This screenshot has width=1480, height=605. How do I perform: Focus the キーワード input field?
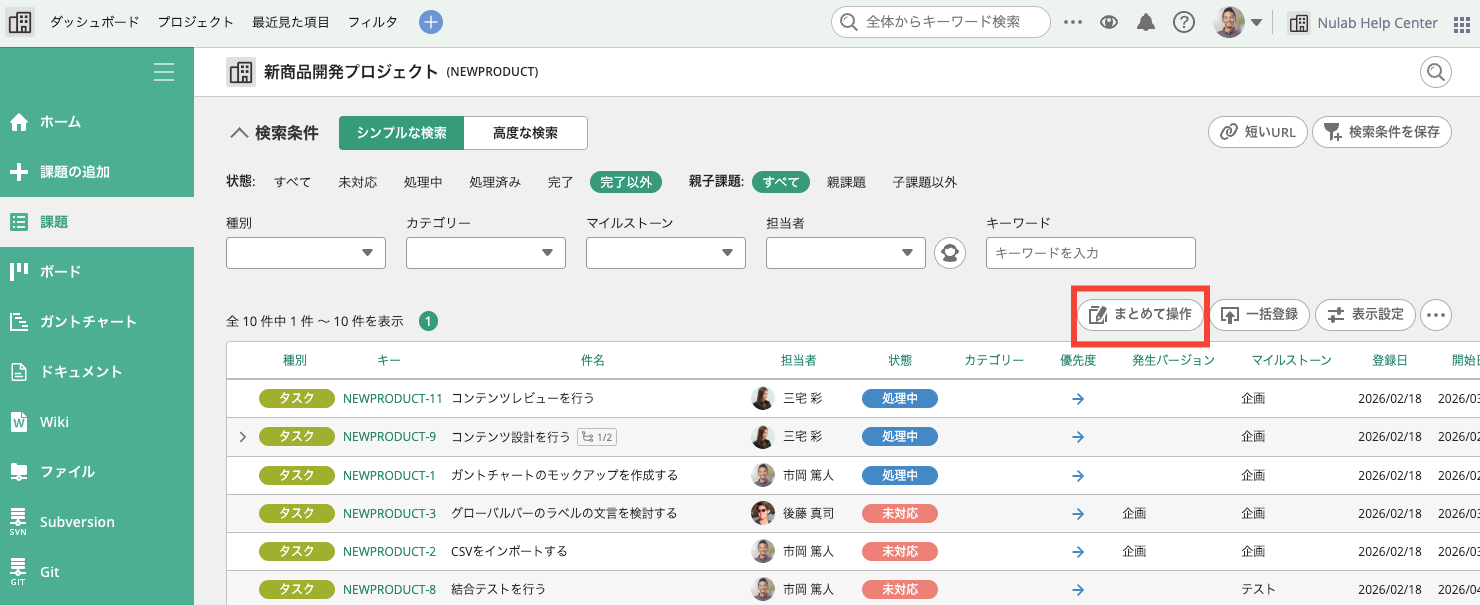1091,253
